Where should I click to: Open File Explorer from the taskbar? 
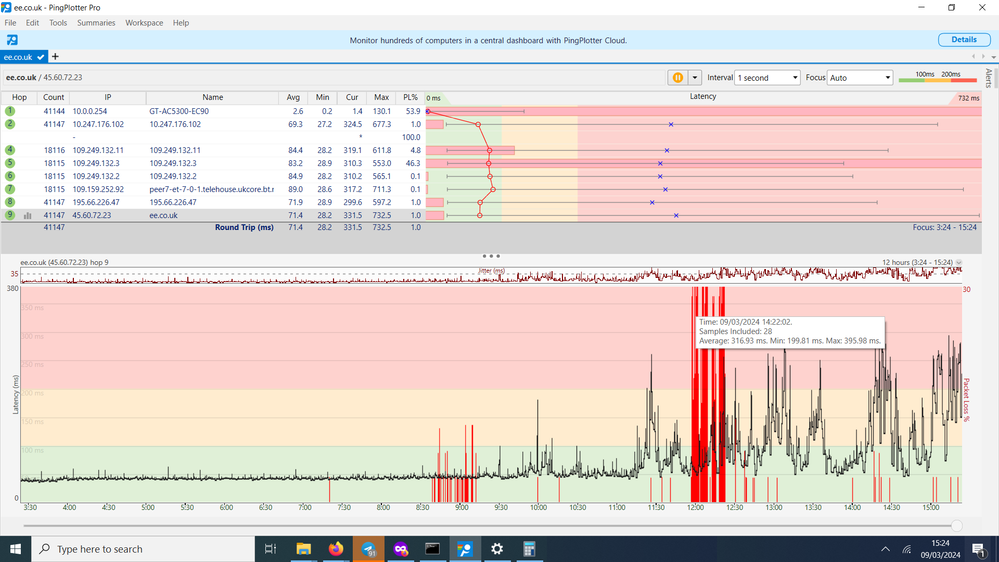click(303, 549)
